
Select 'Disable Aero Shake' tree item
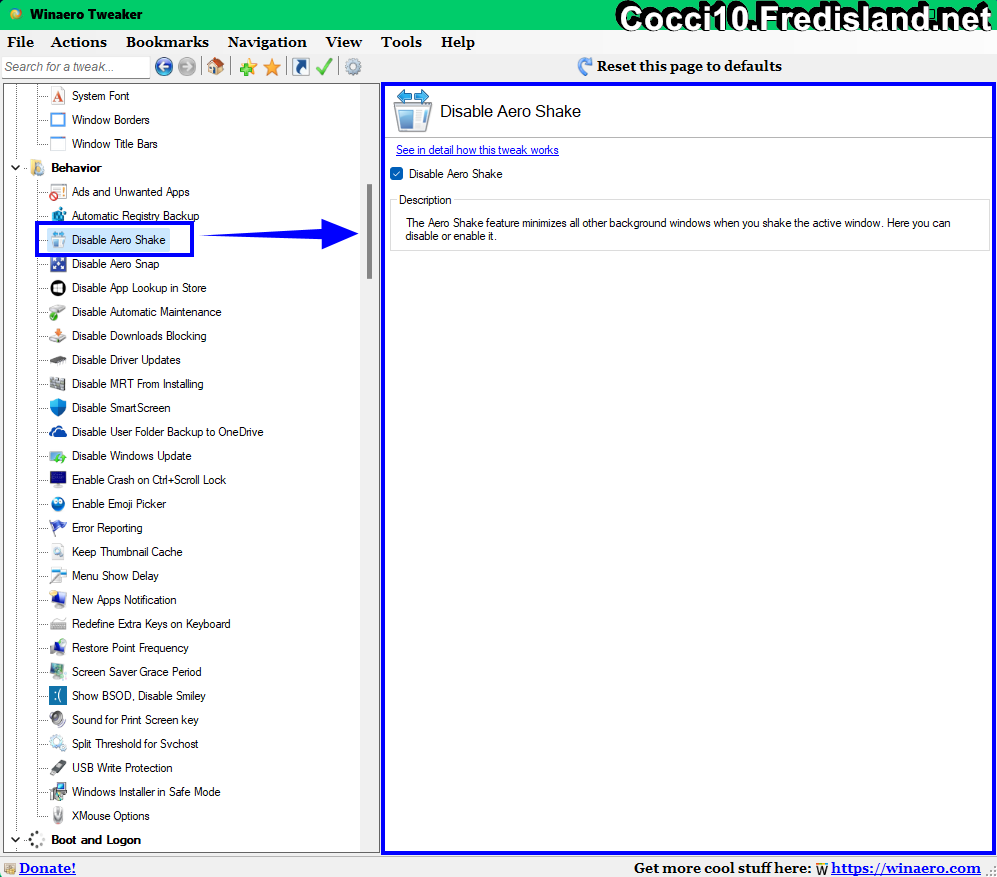pyautogui.click(x=118, y=240)
